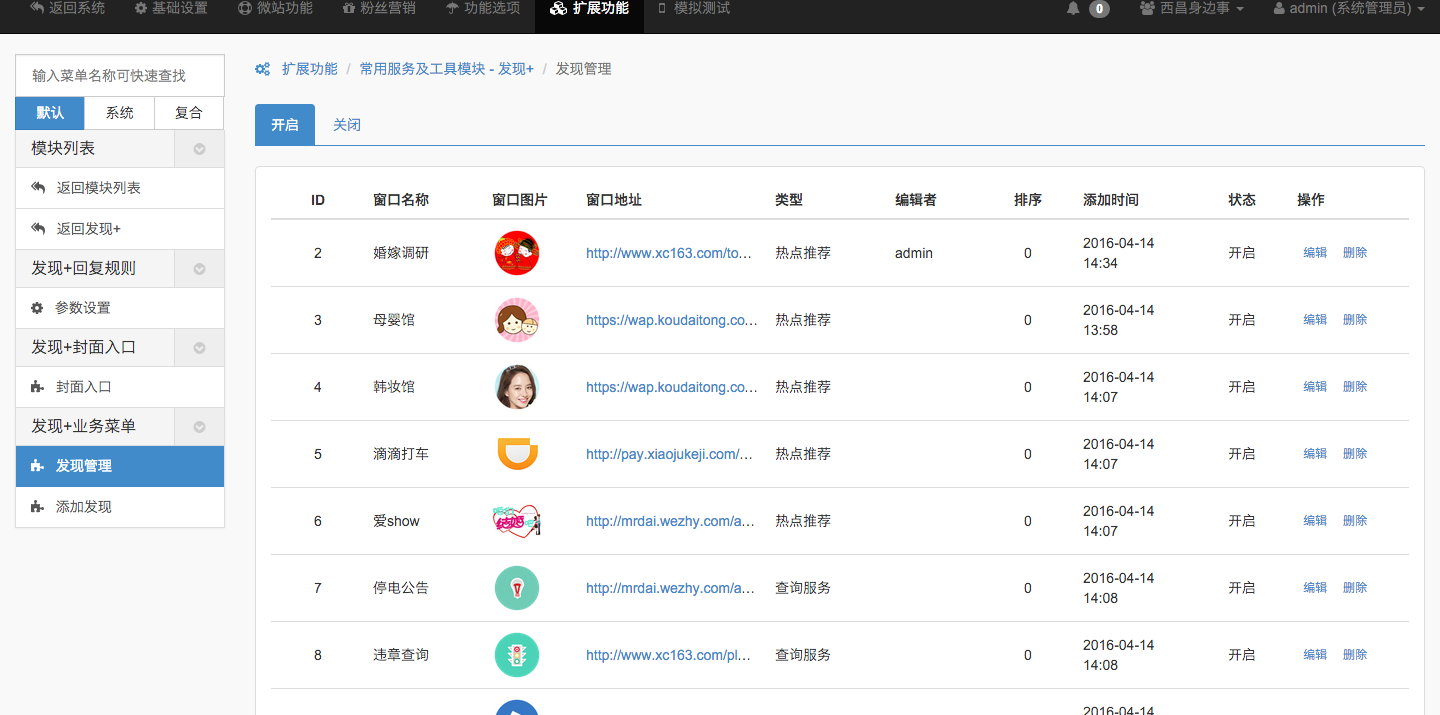This screenshot has width=1440, height=715.
Task: Click puzzle icon beside 添加发现
Action: 38,507
